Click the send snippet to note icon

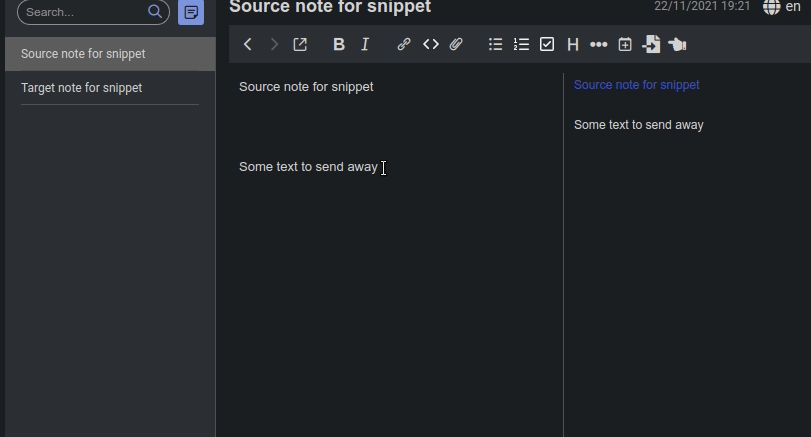tap(651, 44)
